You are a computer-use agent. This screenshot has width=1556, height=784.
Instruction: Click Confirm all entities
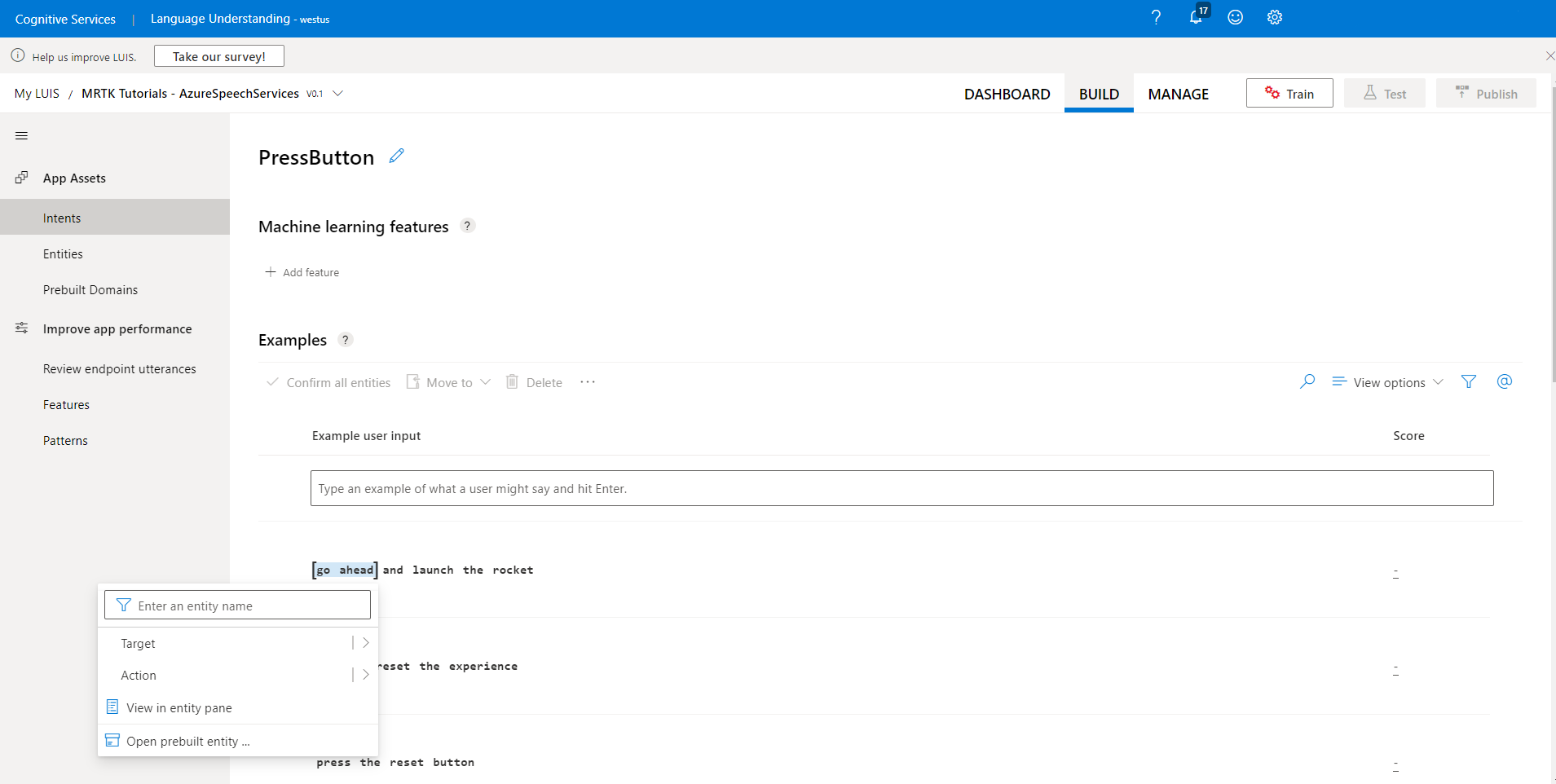[328, 382]
